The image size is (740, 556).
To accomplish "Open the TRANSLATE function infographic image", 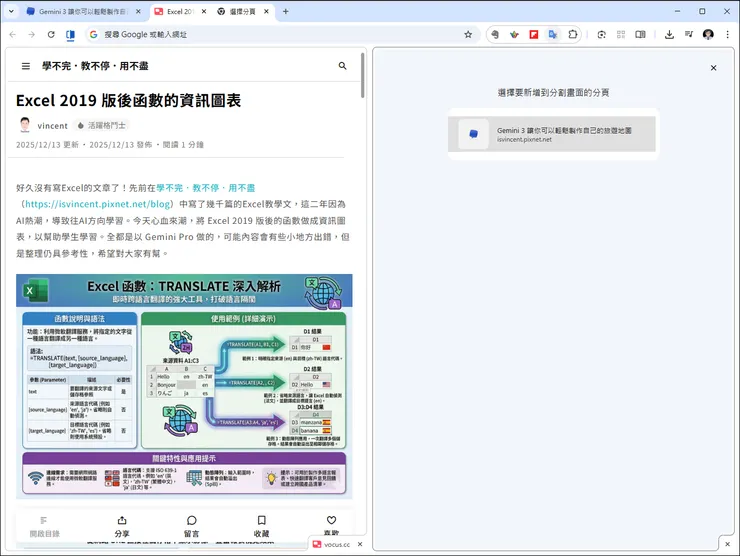I will (x=184, y=386).
